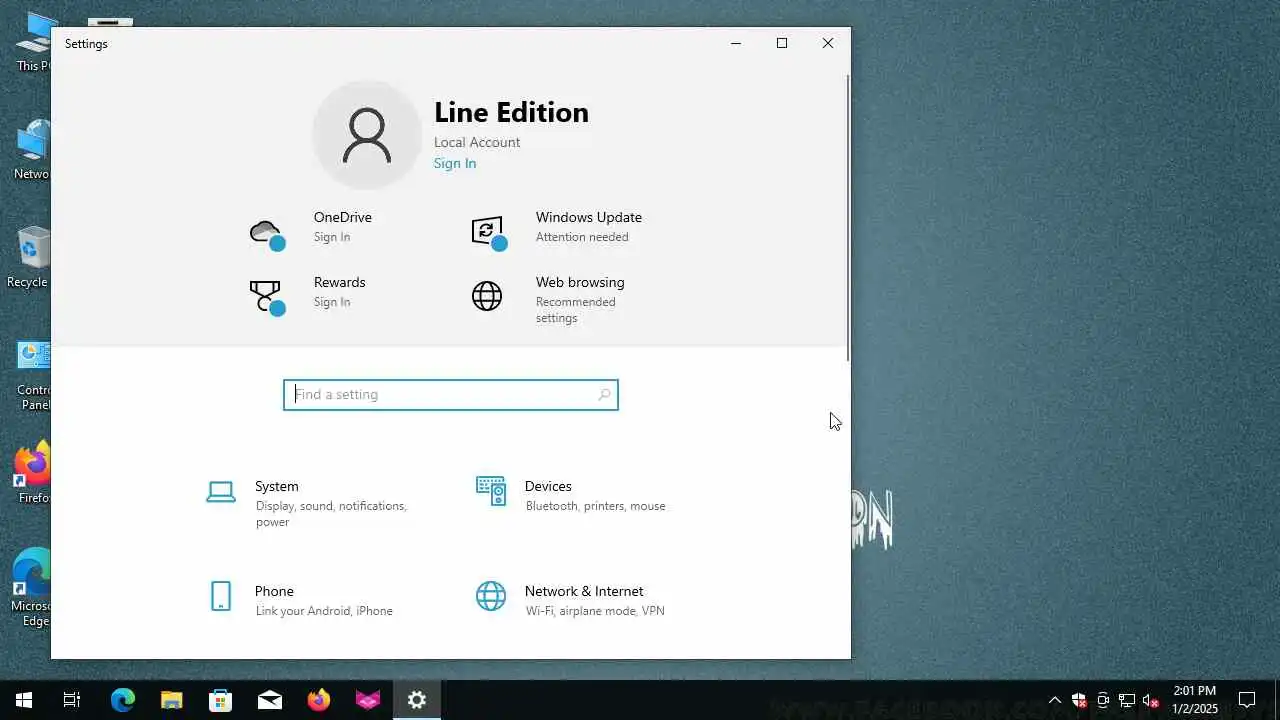Open File Explorer from the taskbar
The image size is (1280, 720).
[x=171, y=700]
